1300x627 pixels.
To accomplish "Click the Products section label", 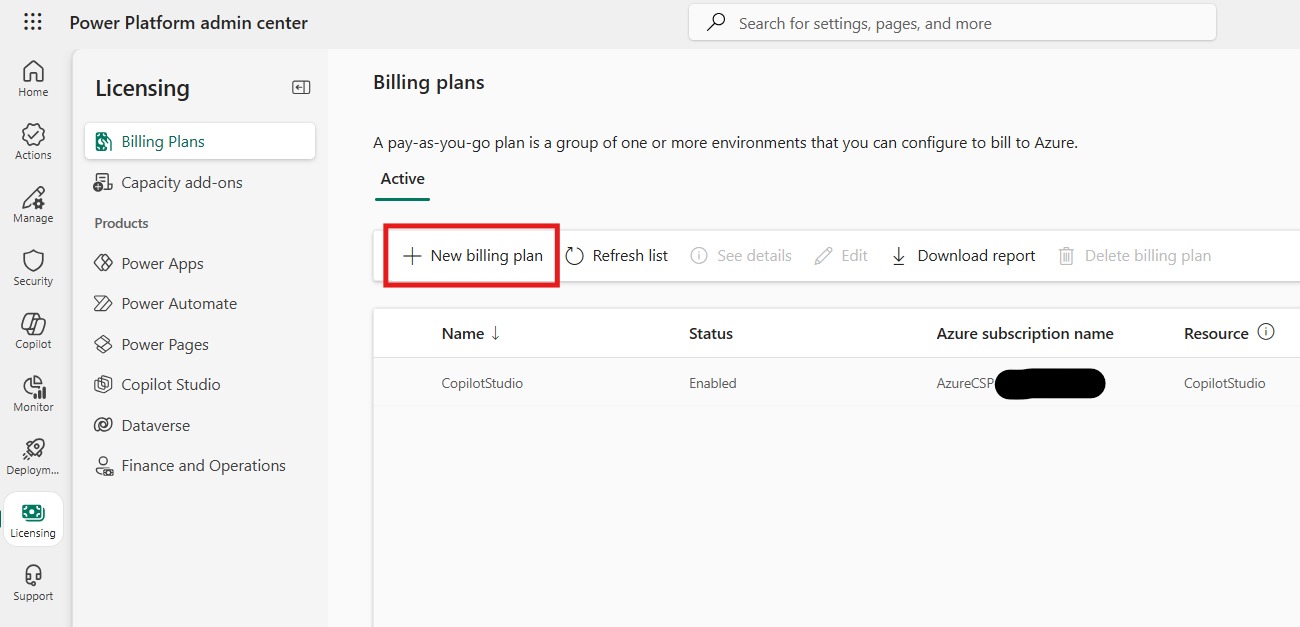I will click(x=121, y=223).
